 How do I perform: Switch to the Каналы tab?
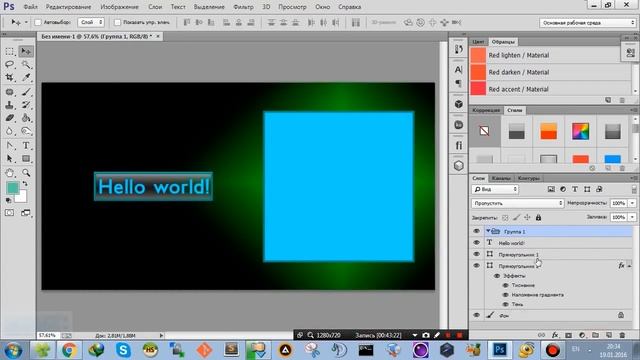coord(501,178)
